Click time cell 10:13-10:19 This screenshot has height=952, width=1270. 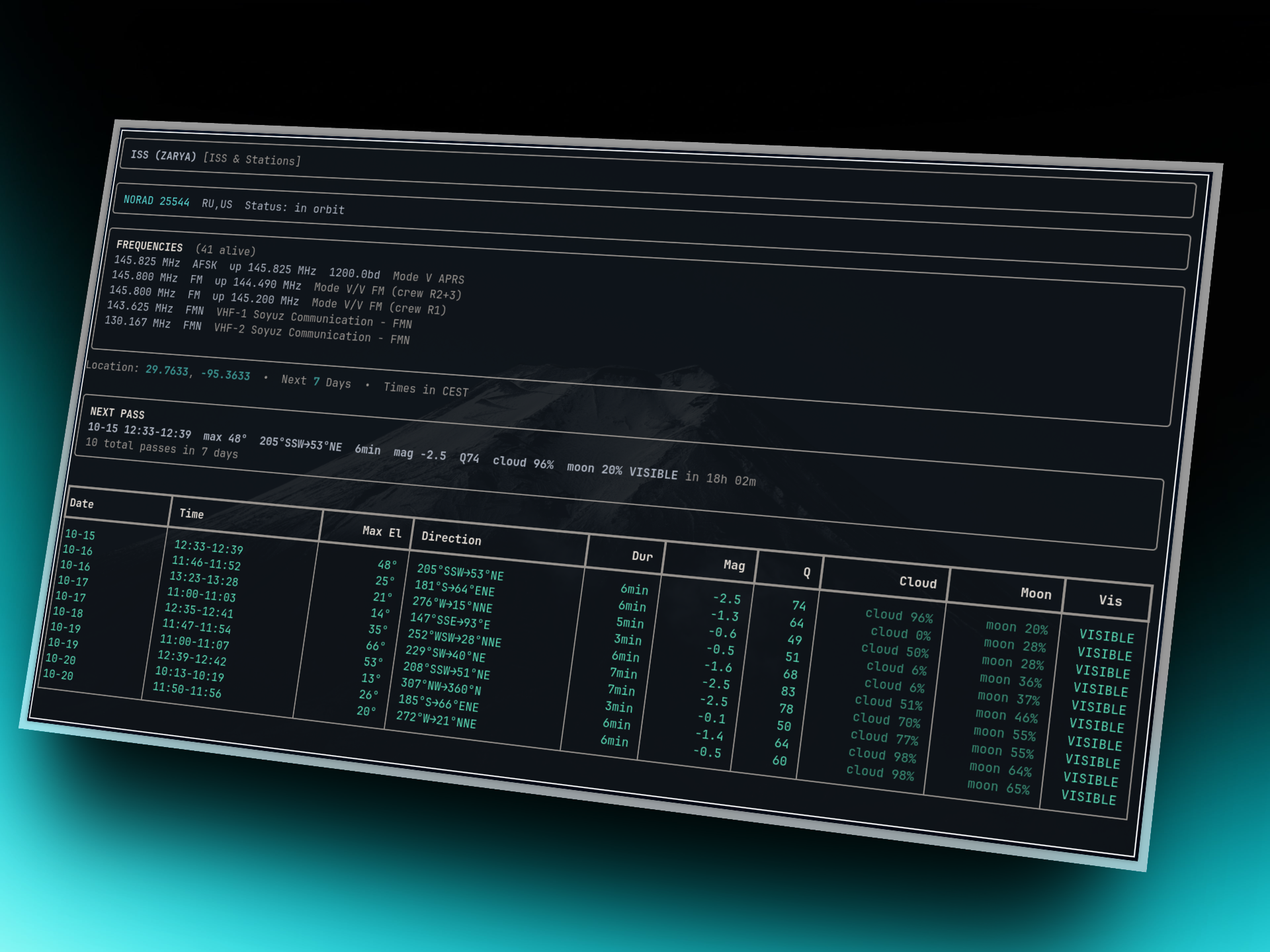pos(189,674)
